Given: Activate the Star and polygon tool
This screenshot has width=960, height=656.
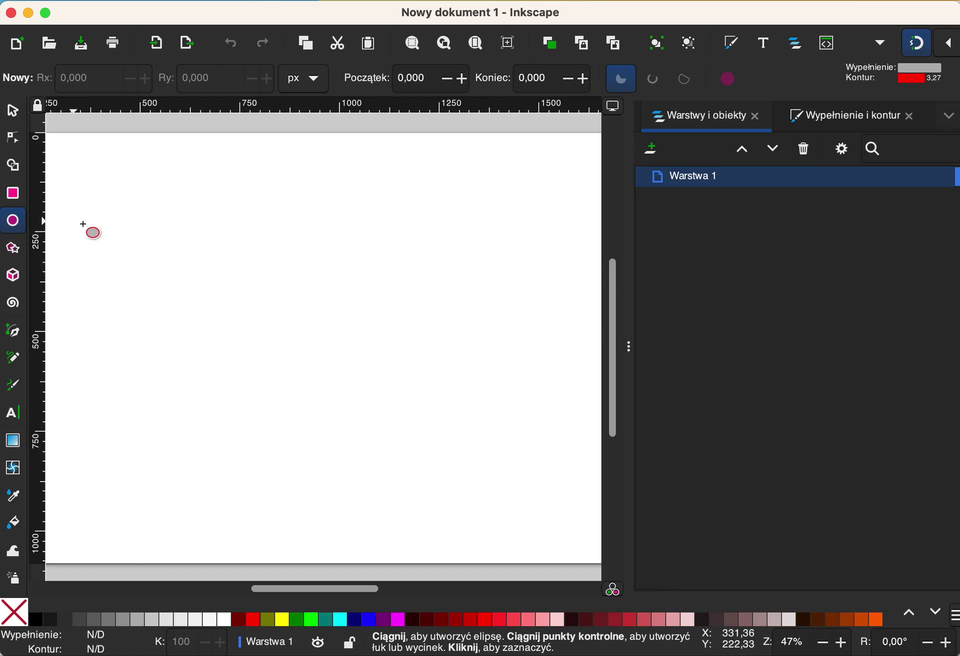Looking at the screenshot, I should (x=13, y=248).
